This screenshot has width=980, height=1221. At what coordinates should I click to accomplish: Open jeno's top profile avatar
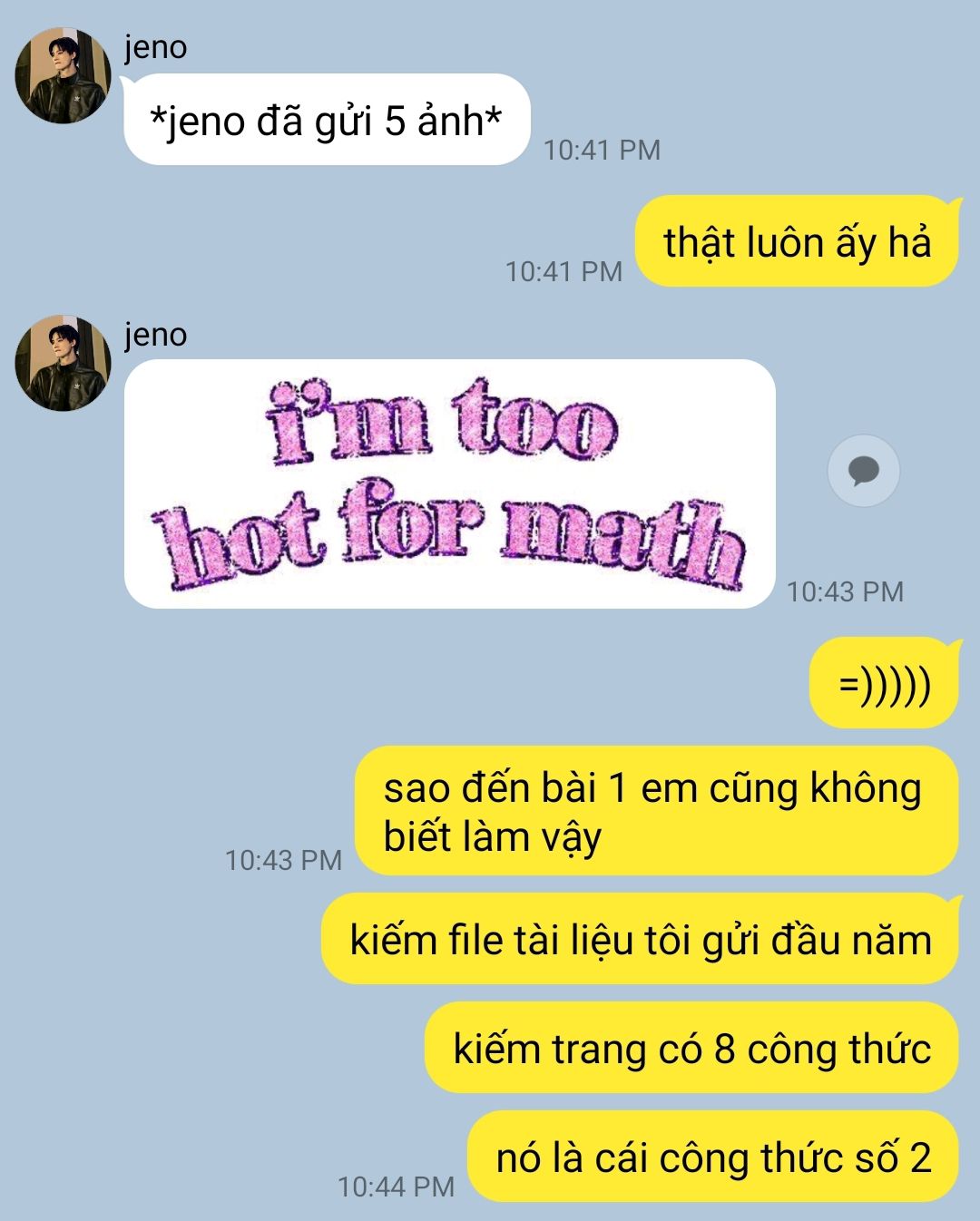click(62, 75)
